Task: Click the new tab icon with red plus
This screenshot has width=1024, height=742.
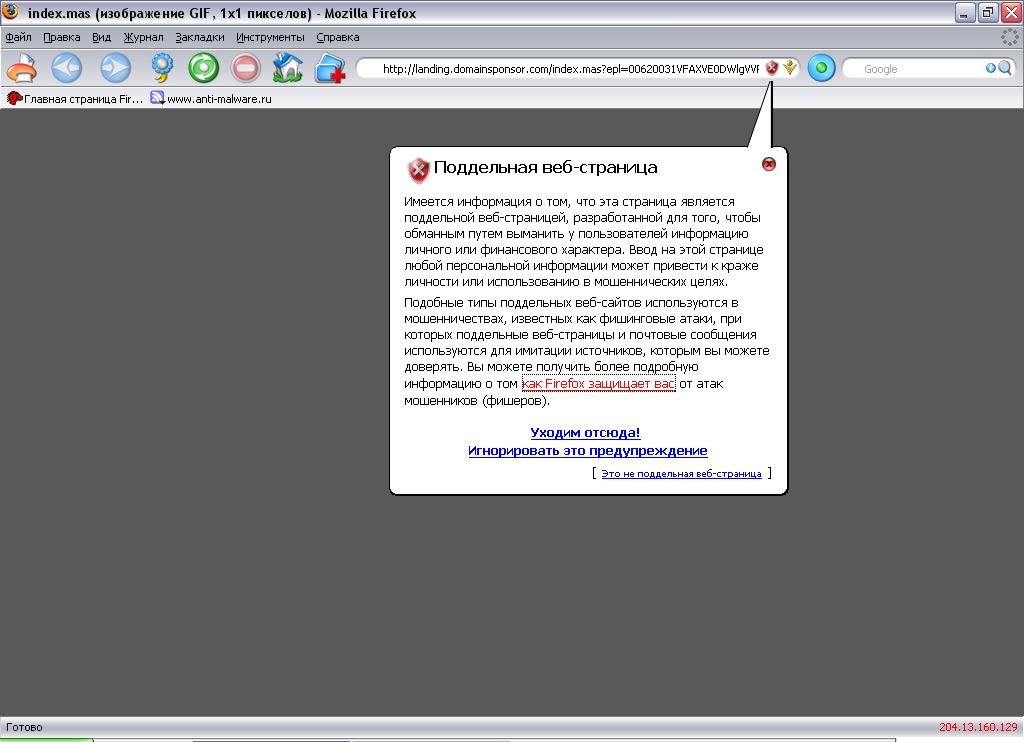Action: coord(330,68)
